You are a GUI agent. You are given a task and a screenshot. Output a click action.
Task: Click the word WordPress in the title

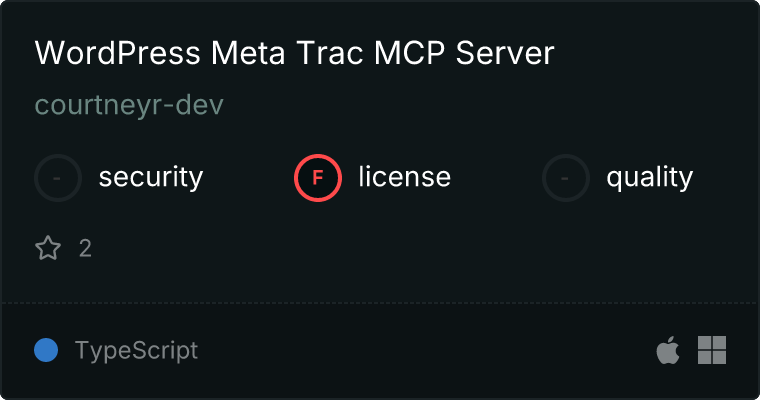pyautogui.click(x=118, y=53)
